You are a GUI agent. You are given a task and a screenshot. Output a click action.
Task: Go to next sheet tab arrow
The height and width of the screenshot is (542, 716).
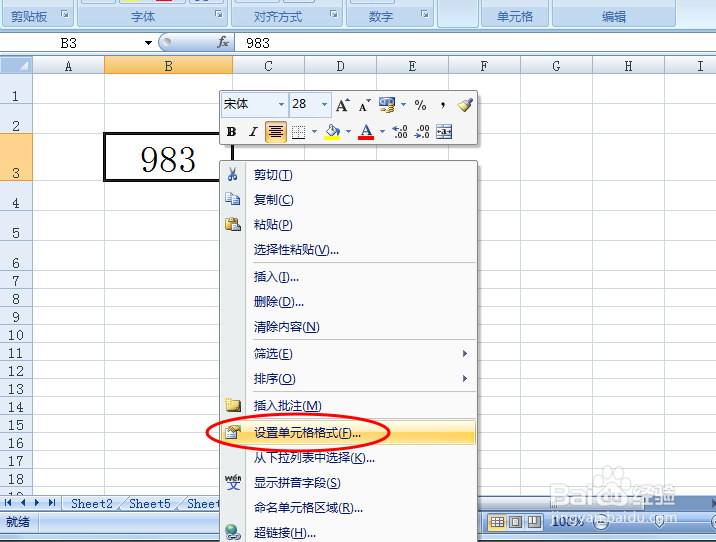(x=37, y=503)
